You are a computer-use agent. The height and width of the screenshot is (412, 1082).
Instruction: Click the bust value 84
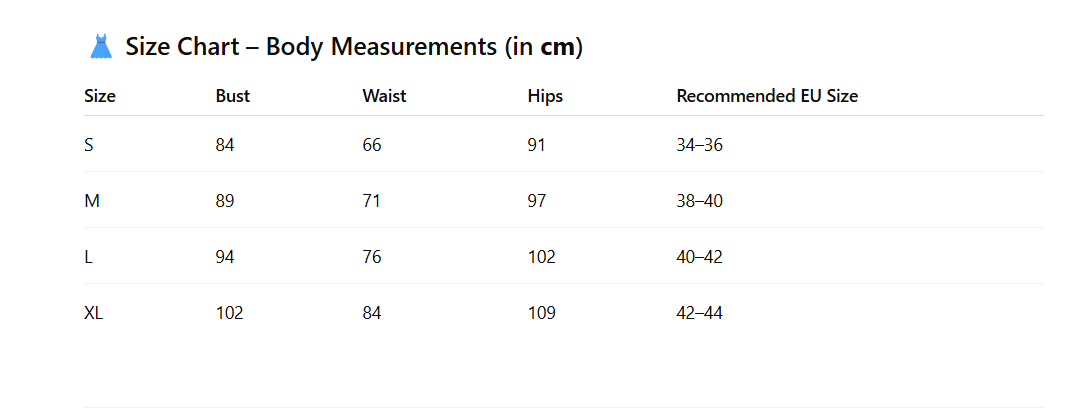[x=225, y=145]
